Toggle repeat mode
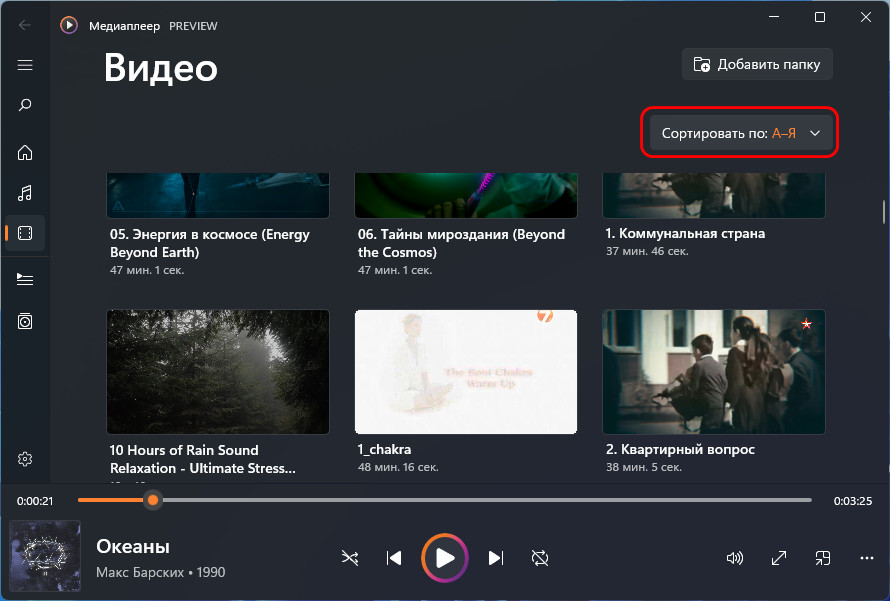 coord(540,558)
